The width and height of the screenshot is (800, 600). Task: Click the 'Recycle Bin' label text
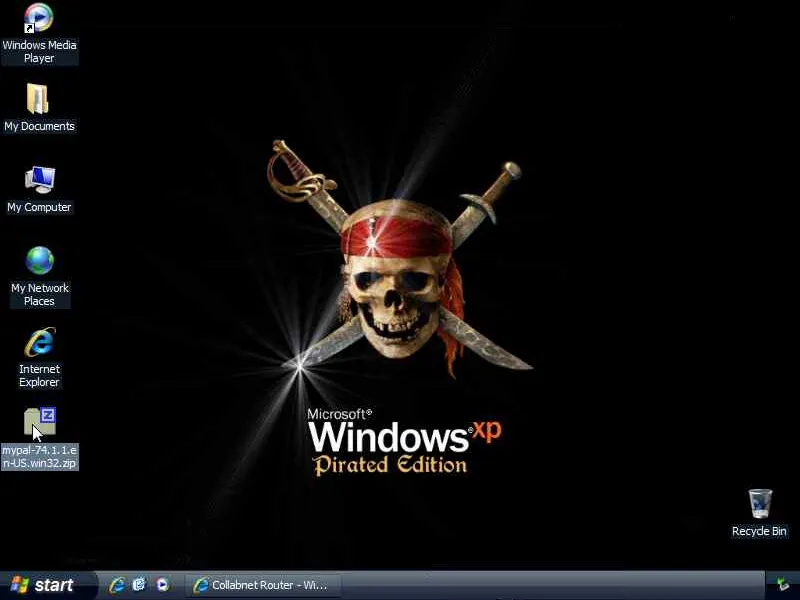click(x=759, y=531)
